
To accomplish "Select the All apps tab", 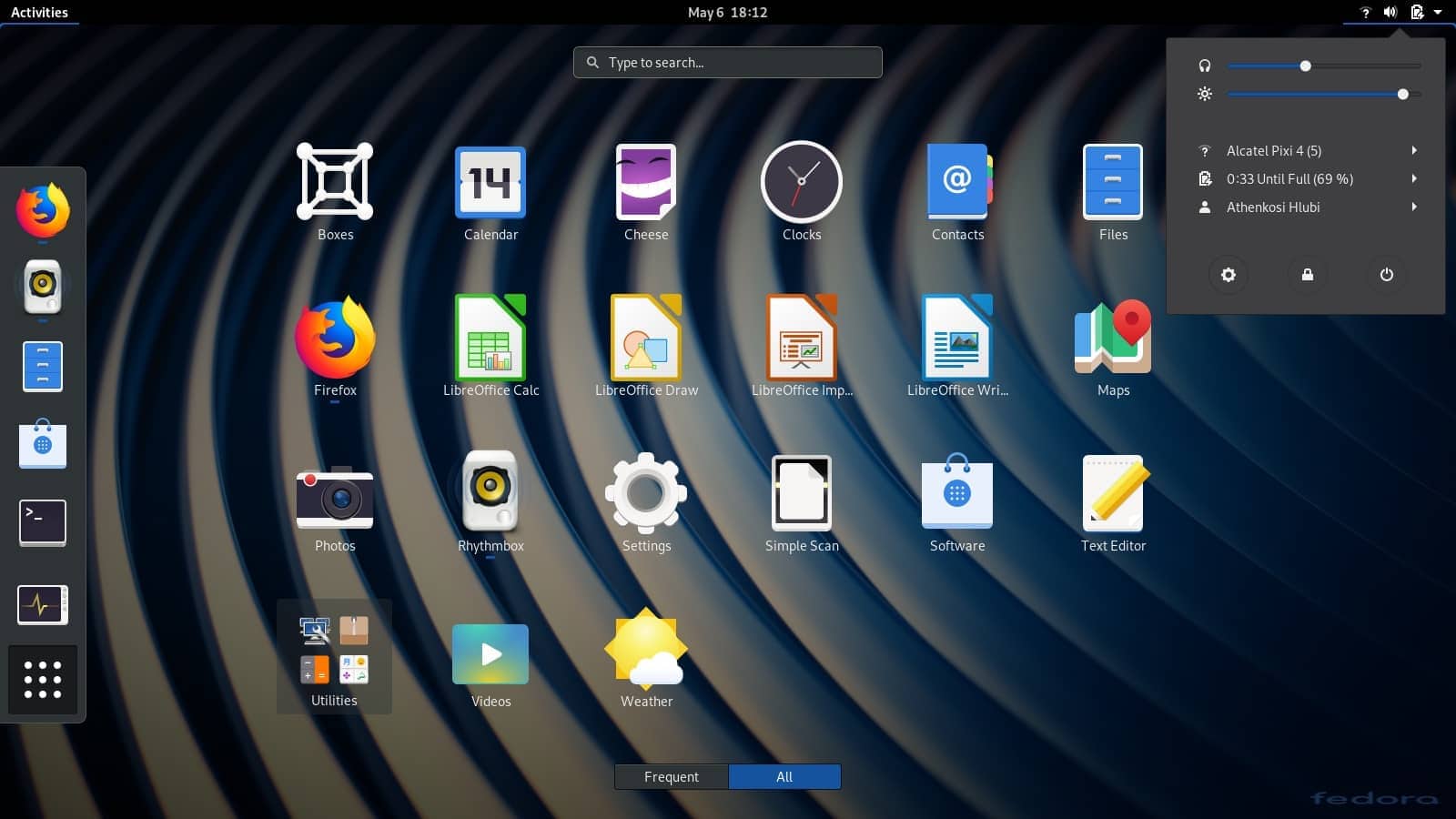I will pos(784,776).
